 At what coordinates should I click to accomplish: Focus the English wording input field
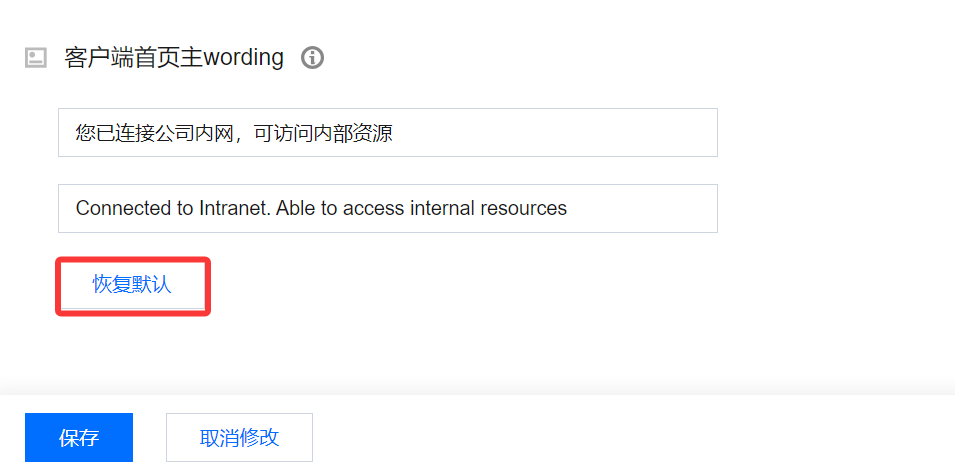pos(388,208)
